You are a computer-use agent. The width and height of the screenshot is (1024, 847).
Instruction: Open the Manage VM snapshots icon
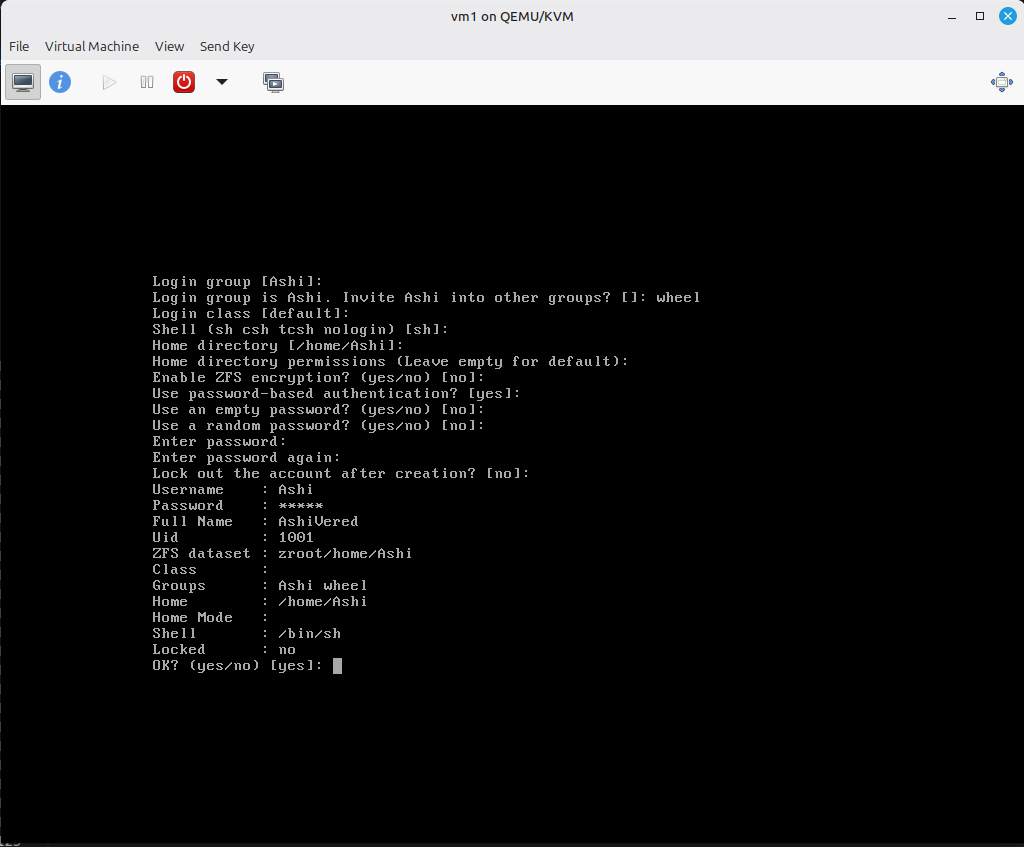click(x=273, y=82)
